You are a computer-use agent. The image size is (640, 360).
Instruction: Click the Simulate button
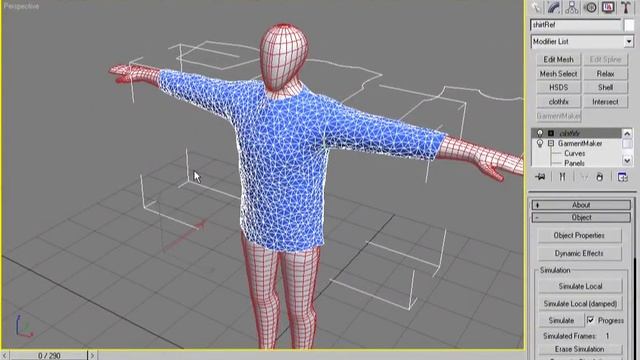click(561, 321)
